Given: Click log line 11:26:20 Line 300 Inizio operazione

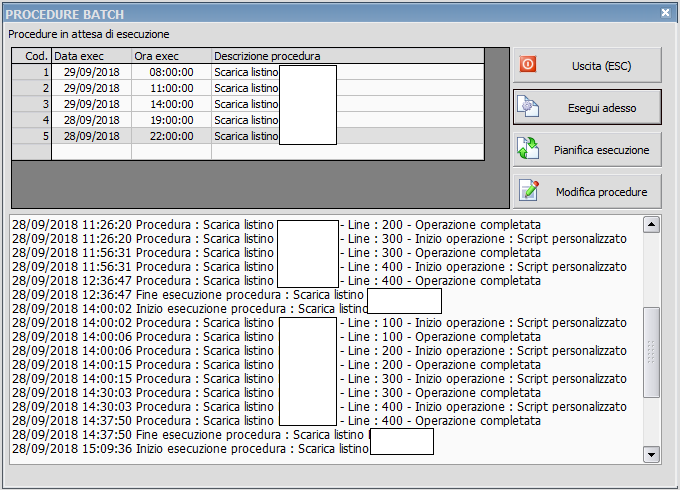Looking at the screenshot, I should tap(319, 238).
